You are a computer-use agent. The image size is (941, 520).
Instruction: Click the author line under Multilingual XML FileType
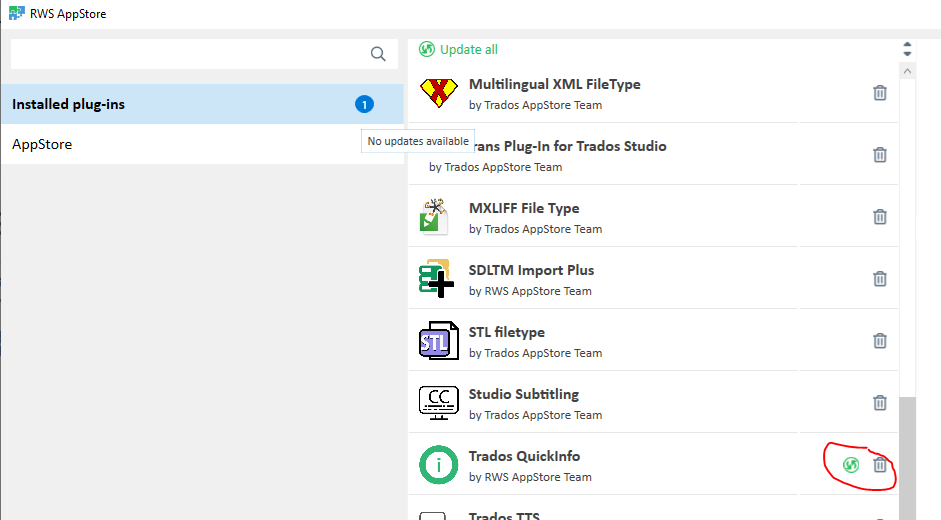click(x=535, y=105)
